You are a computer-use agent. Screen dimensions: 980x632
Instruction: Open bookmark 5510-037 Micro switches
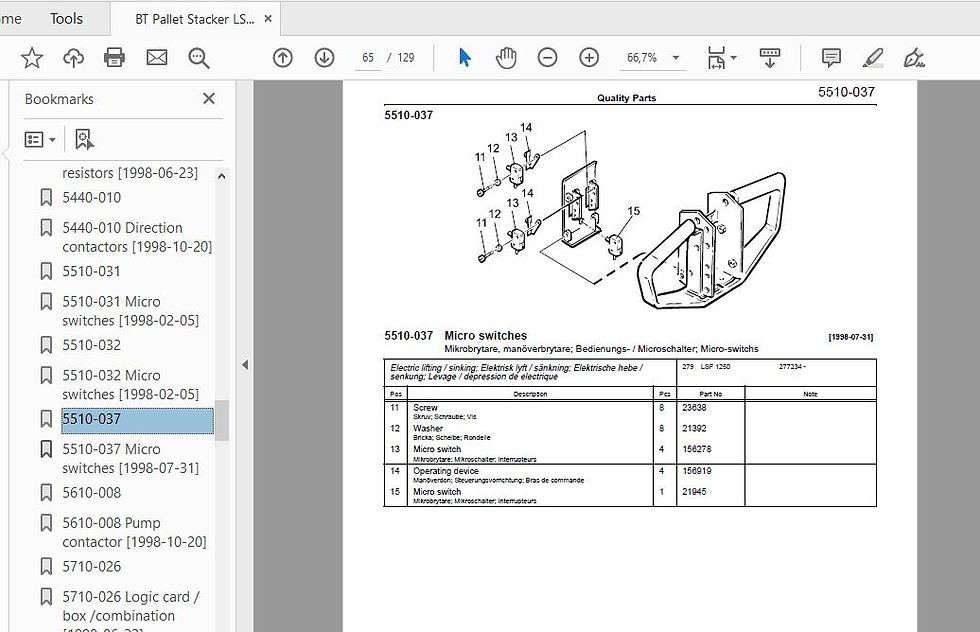[130, 459]
